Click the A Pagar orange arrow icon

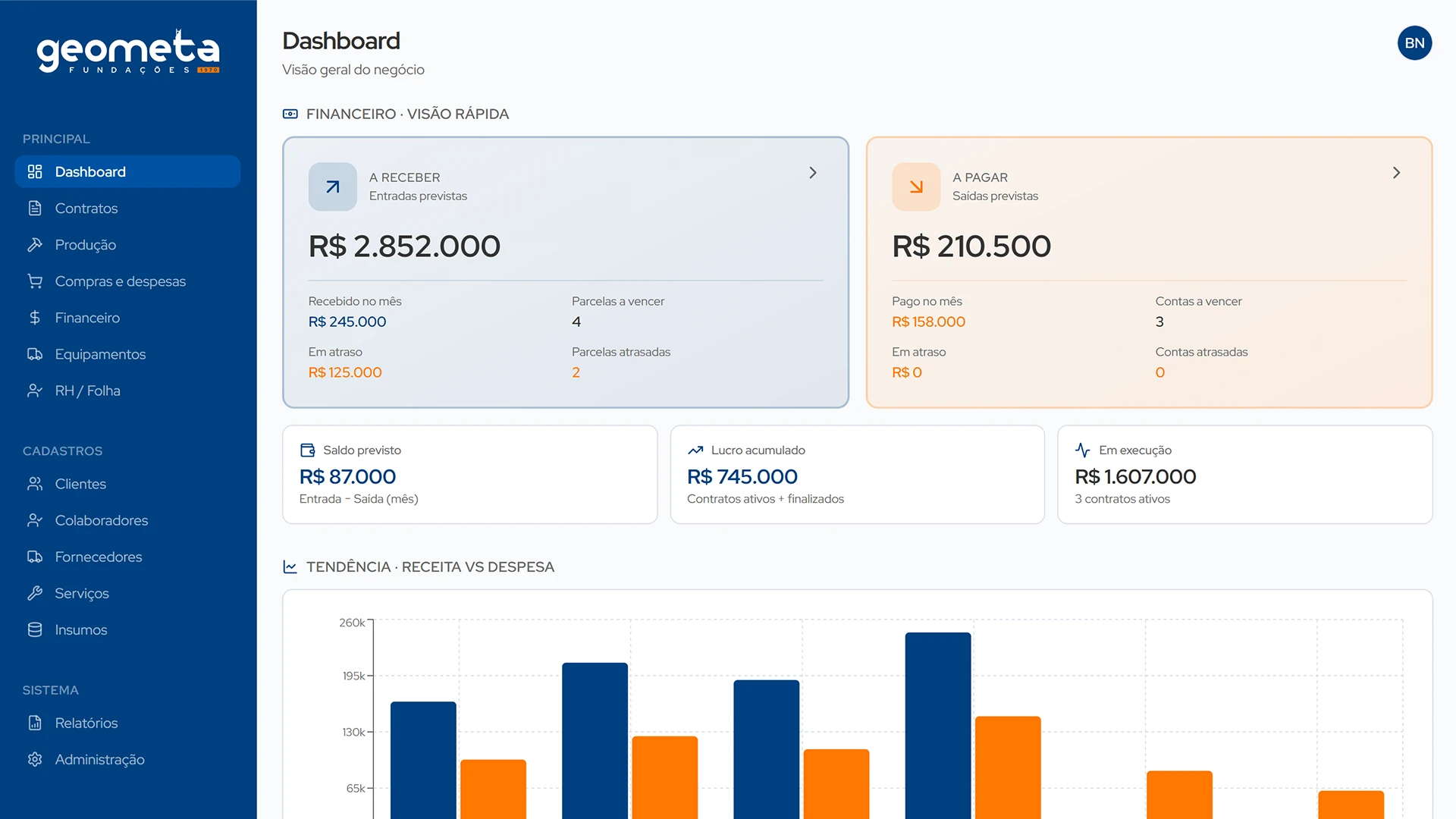(x=916, y=187)
